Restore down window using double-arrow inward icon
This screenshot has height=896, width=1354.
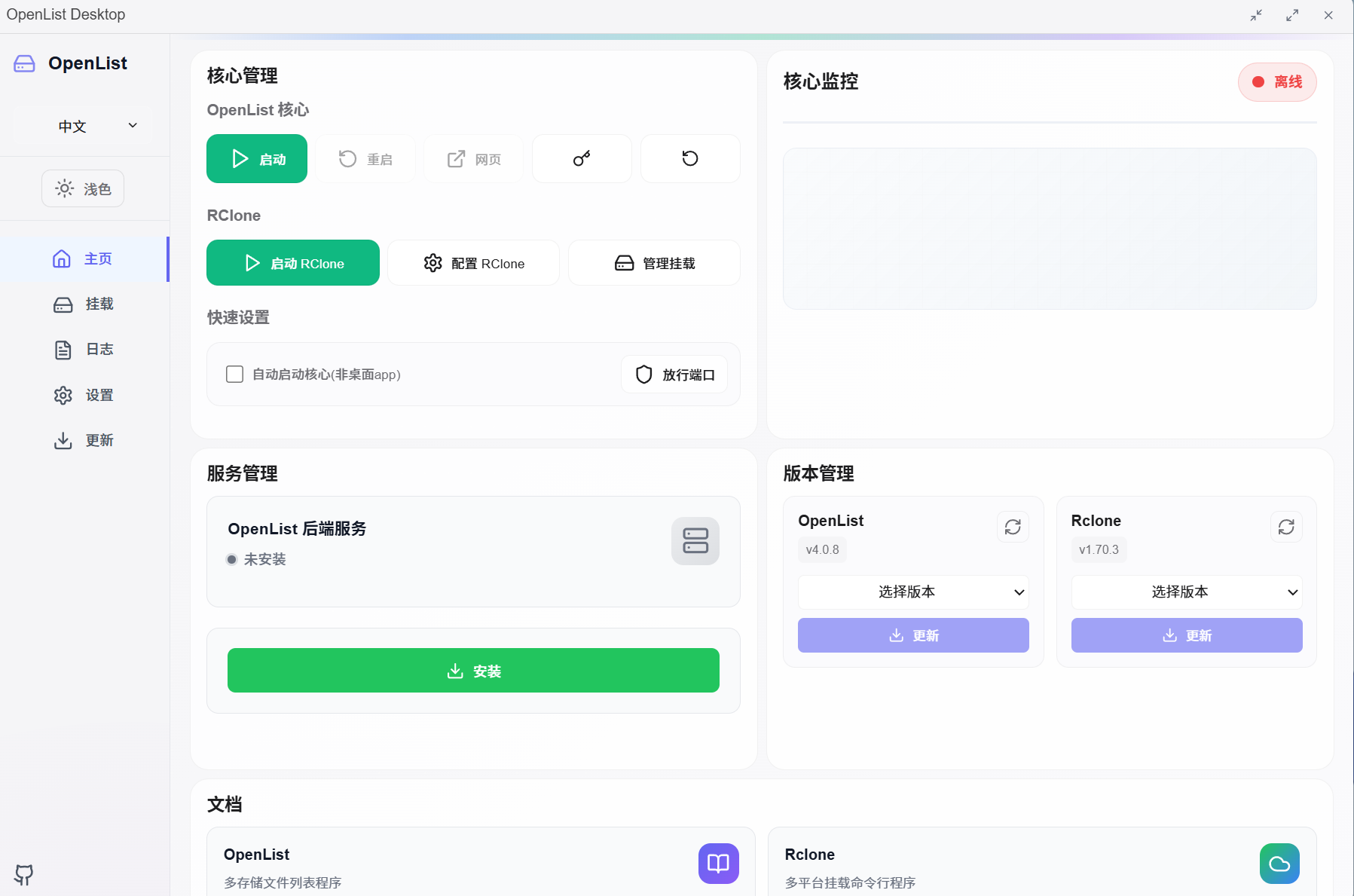[x=1256, y=15]
